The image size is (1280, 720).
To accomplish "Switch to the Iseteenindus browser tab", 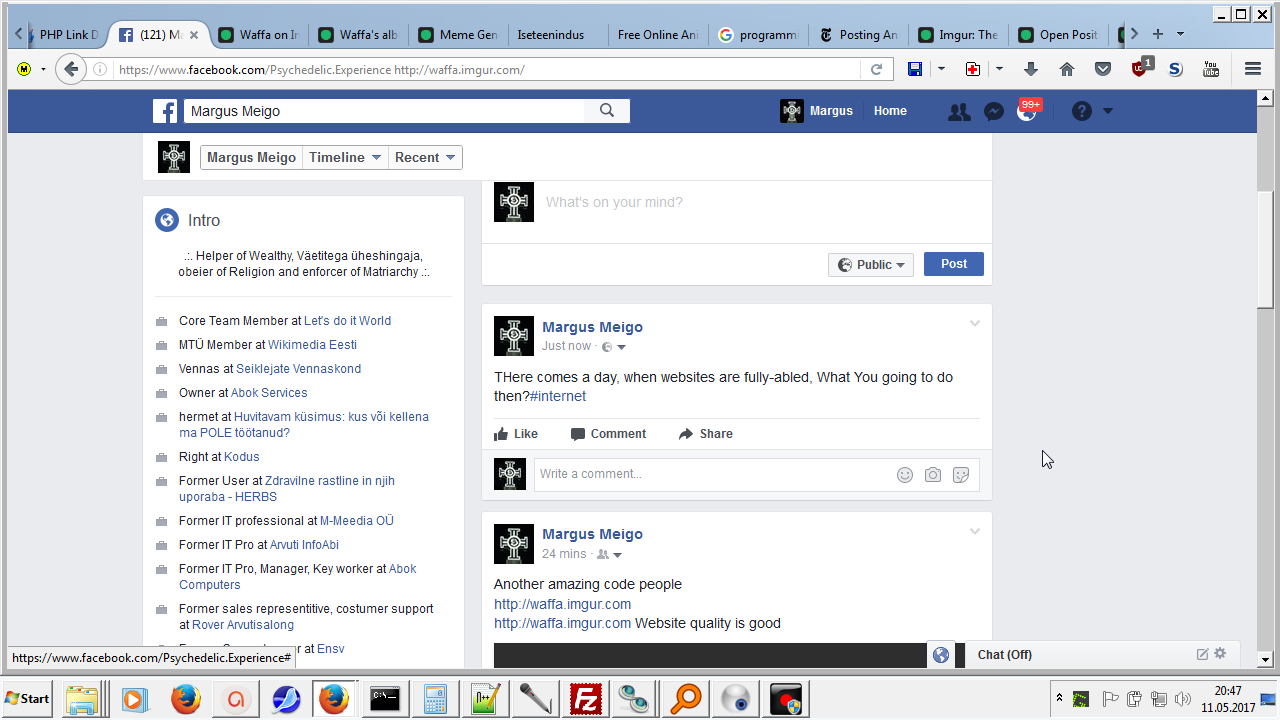I will point(558,35).
